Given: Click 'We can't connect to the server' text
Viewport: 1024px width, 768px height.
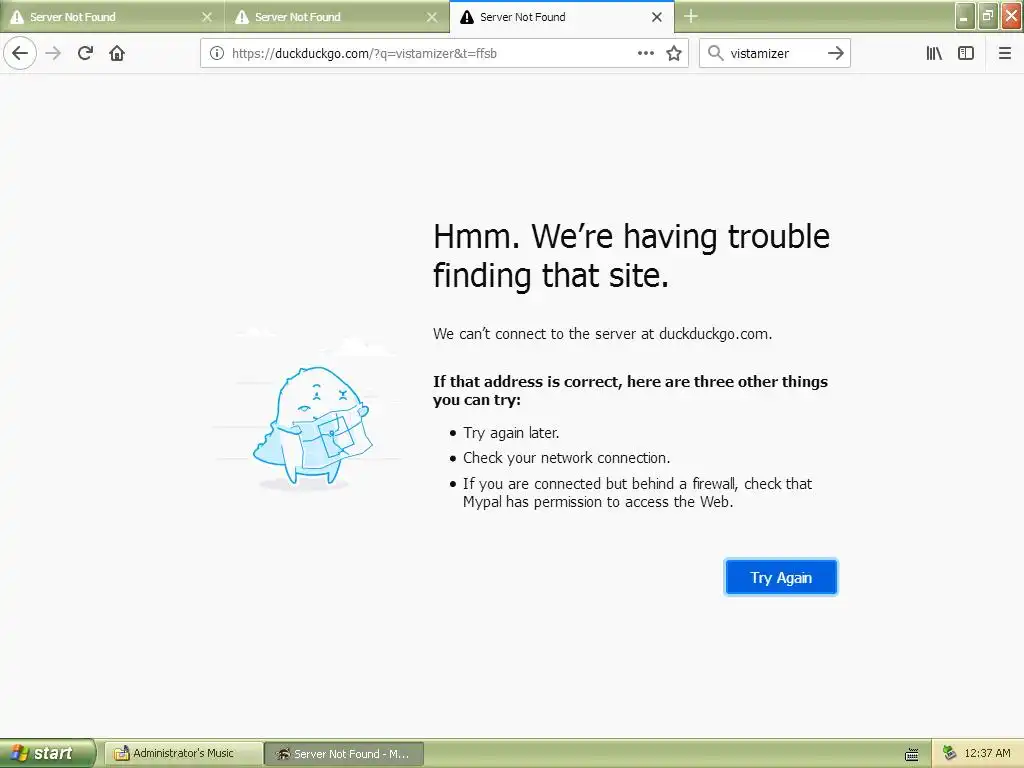Looking at the screenshot, I should coord(602,334).
